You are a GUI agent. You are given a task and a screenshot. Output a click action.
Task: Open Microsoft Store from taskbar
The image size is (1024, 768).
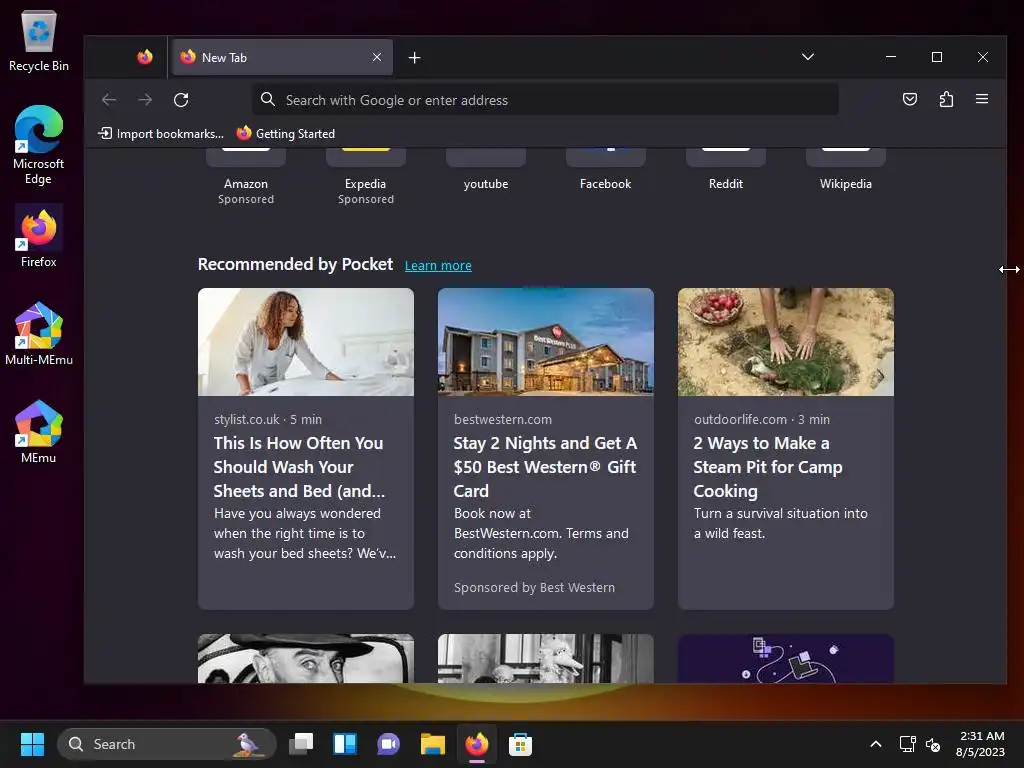click(520, 744)
